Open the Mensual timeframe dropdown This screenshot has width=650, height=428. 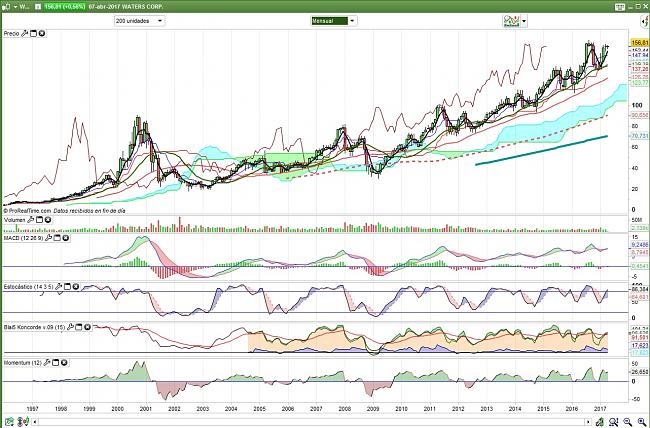[334, 21]
